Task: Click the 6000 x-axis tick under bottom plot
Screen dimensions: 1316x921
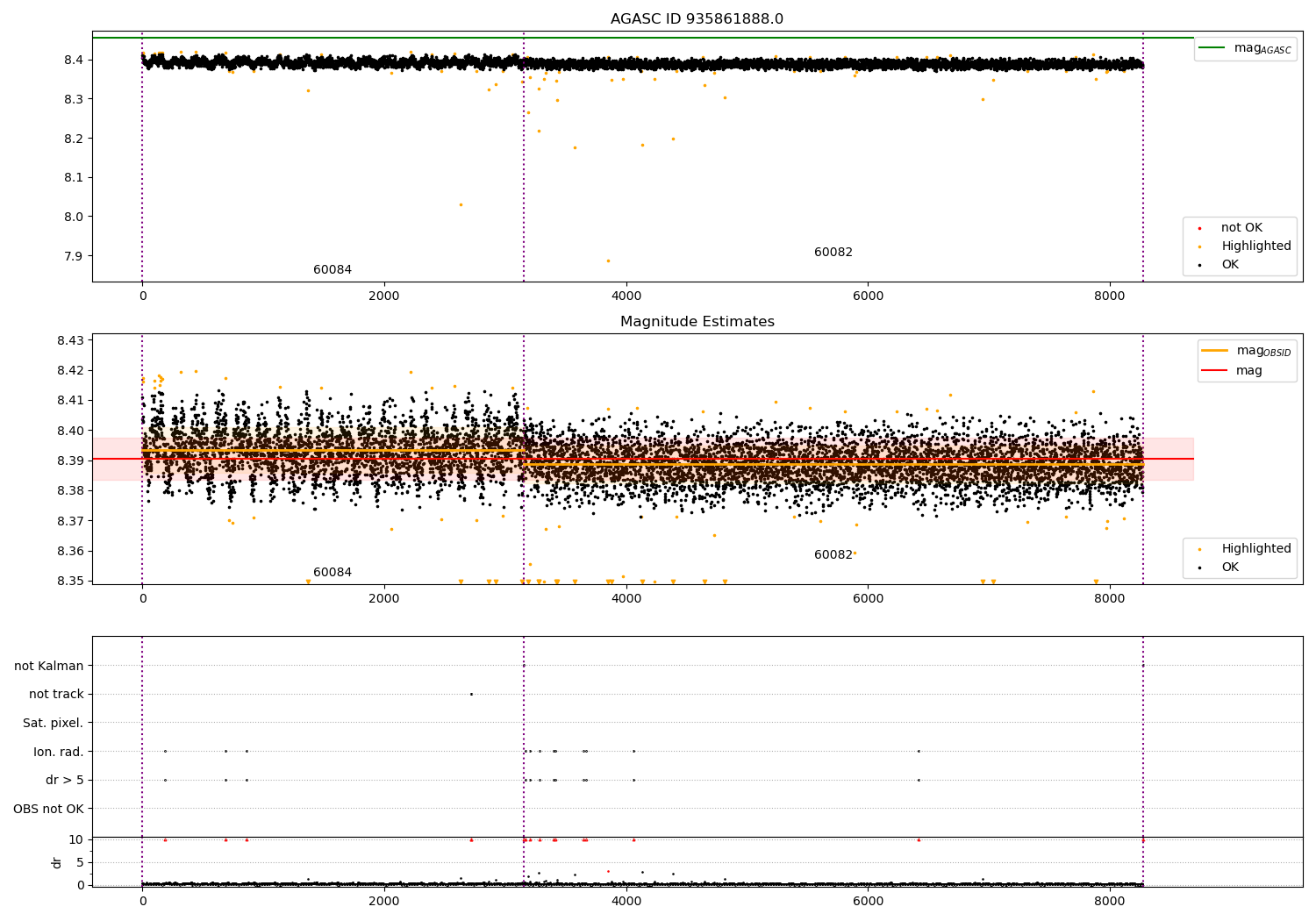Action: pyautogui.click(x=868, y=902)
